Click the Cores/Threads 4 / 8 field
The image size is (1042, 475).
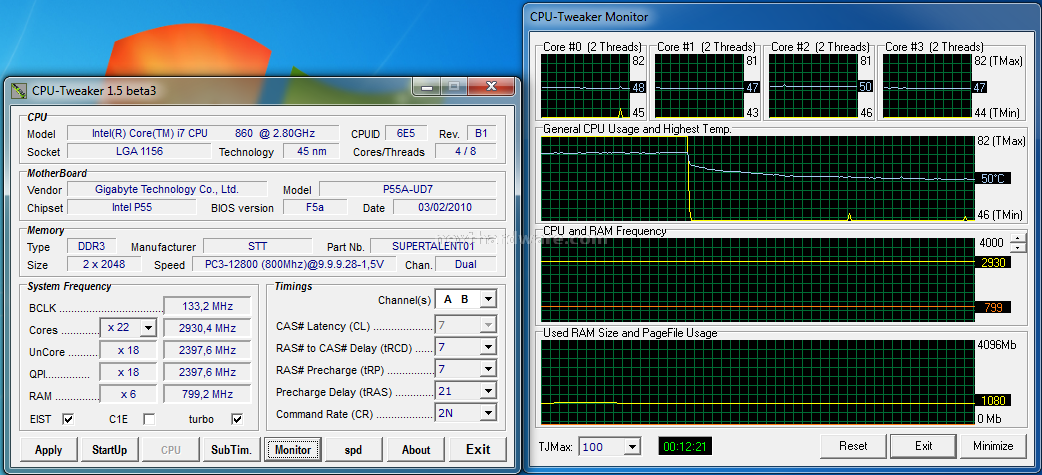(465, 151)
